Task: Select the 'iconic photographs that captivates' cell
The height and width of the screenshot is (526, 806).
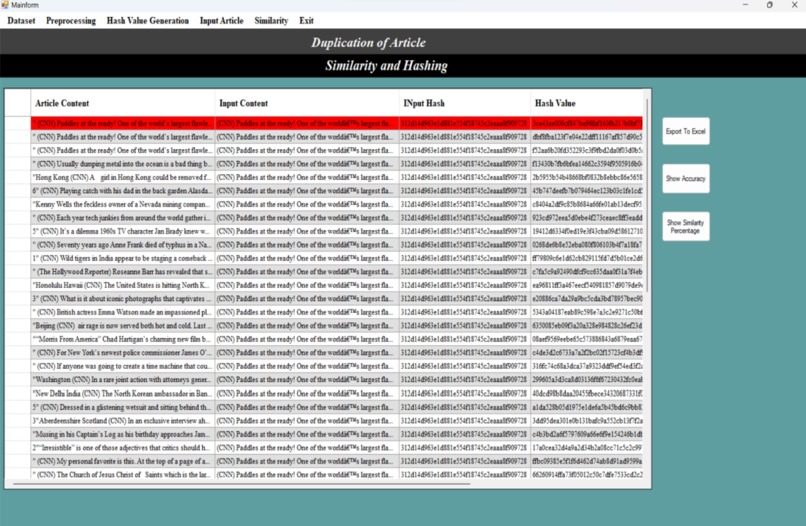Action: point(122,299)
